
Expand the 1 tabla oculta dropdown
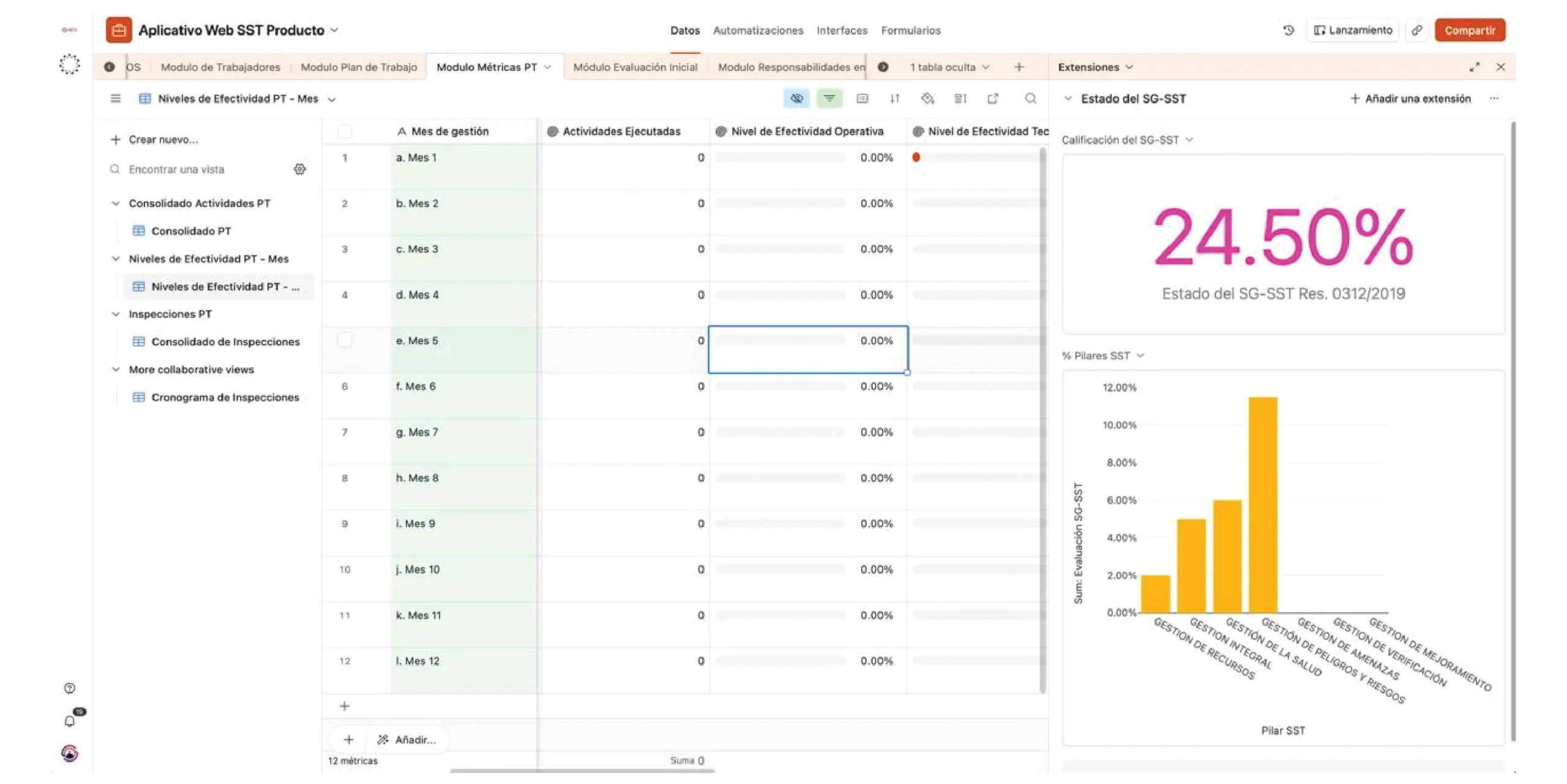pos(949,67)
